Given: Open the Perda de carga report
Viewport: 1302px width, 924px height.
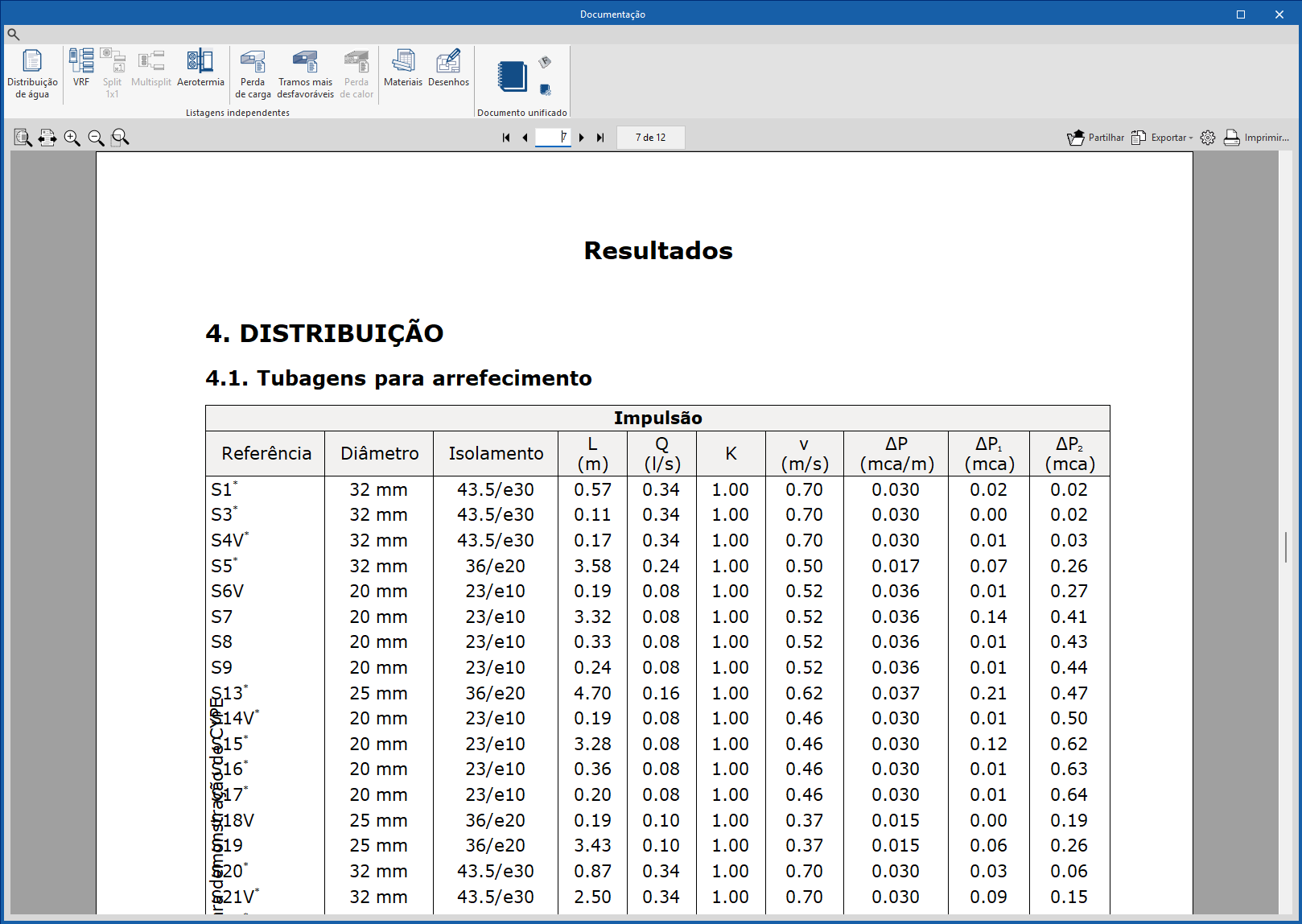Looking at the screenshot, I should 253,72.
